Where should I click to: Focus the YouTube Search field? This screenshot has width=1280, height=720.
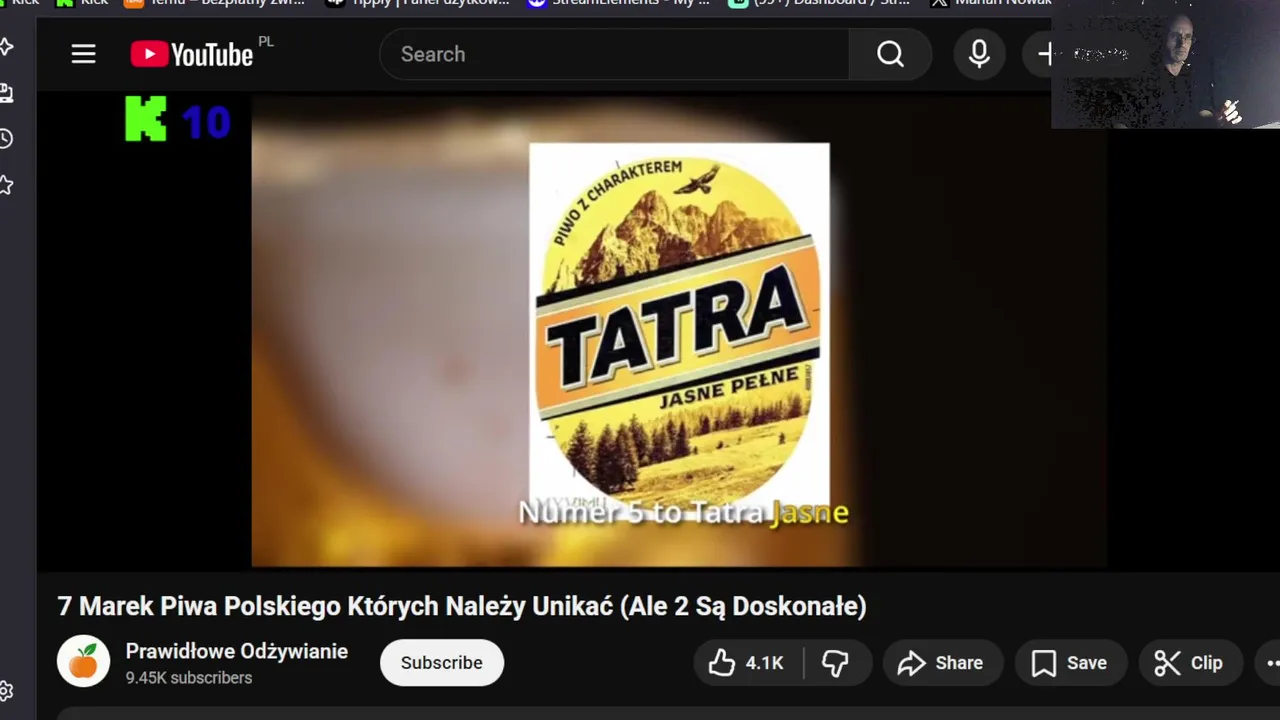pyautogui.click(x=614, y=54)
